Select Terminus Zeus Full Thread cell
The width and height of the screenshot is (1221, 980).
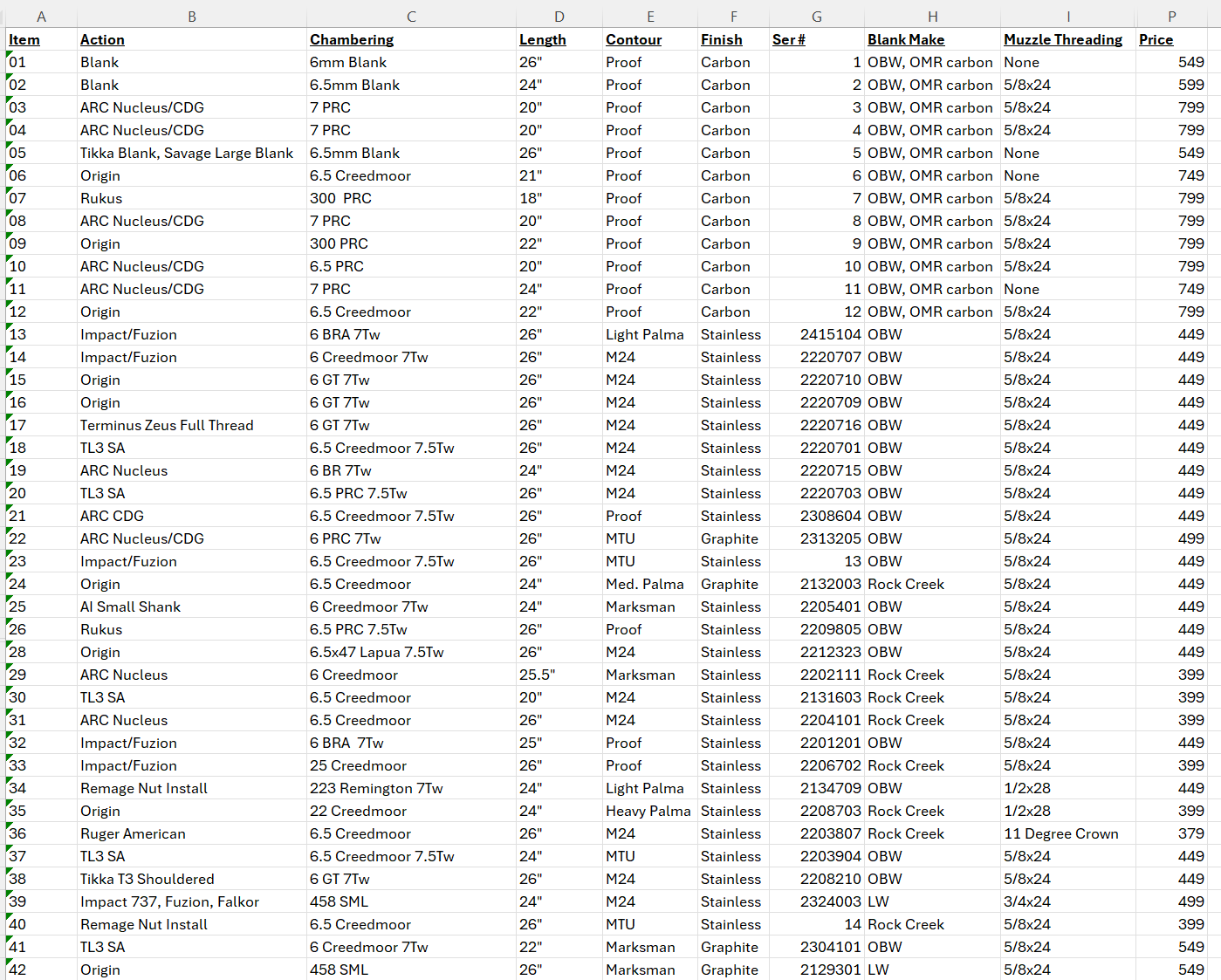click(x=192, y=425)
